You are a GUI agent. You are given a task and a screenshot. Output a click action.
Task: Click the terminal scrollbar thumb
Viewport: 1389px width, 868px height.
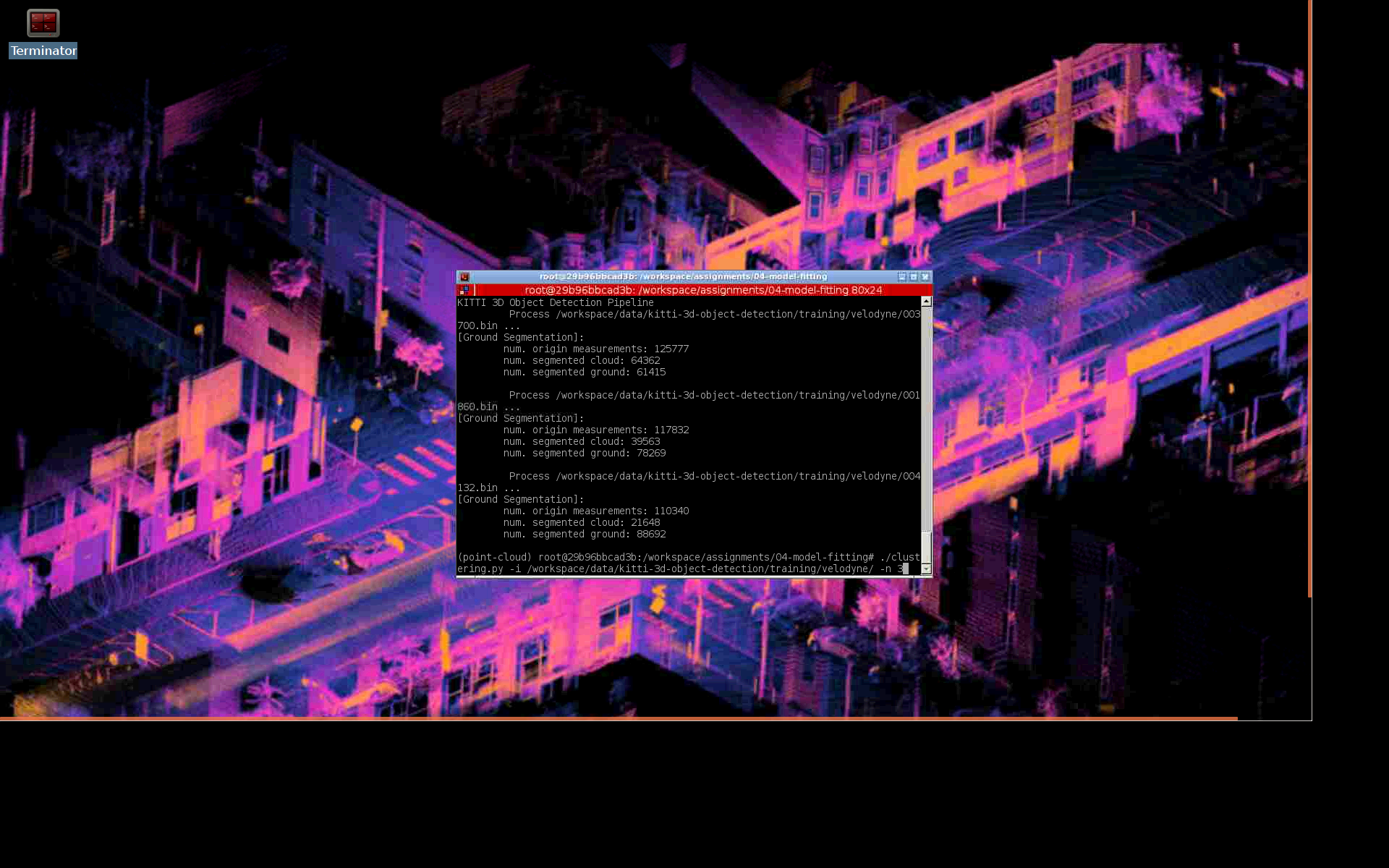(x=926, y=548)
